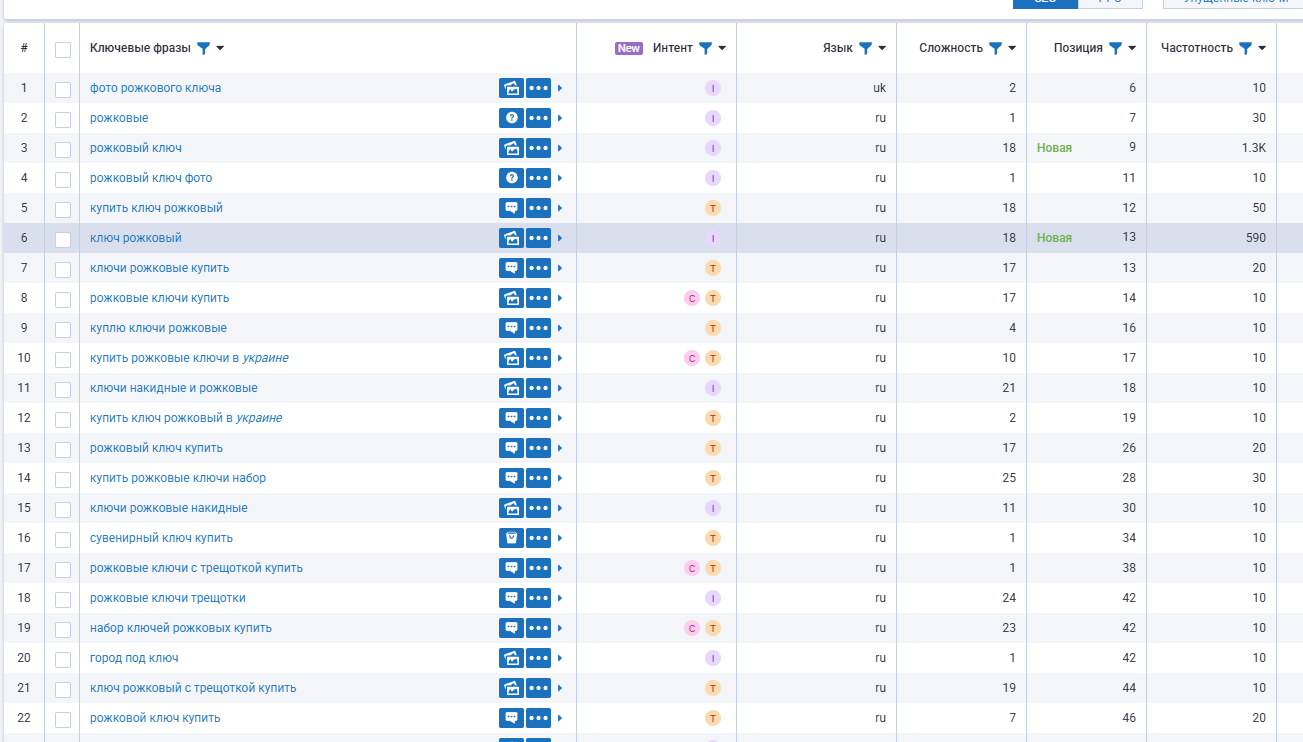Expand arrow for 'ключи рожковые накидные' row
The height and width of the screenshot is (742, 1303).
click(560, 508)
